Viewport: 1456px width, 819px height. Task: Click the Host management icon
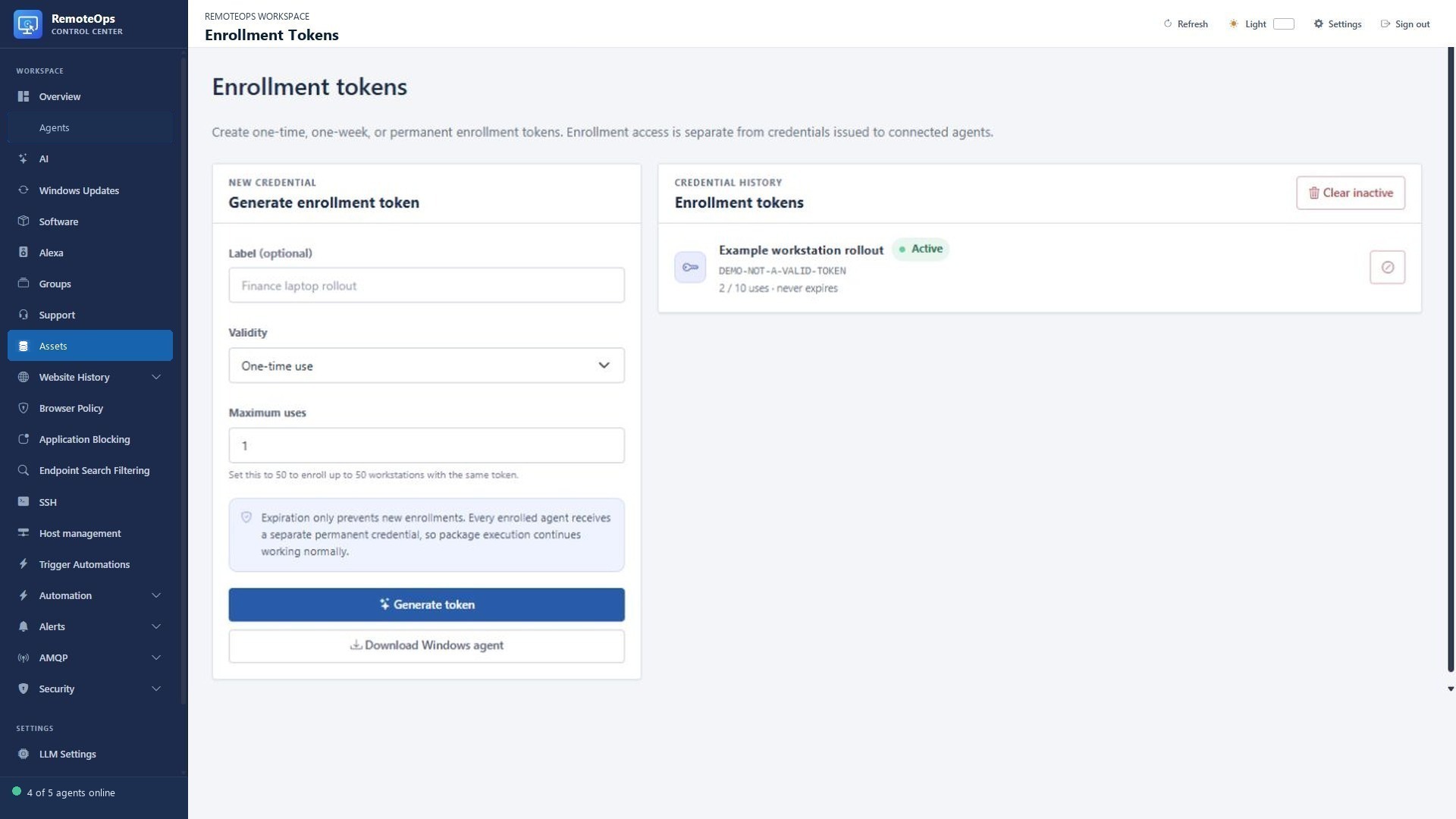pos(24,533)
